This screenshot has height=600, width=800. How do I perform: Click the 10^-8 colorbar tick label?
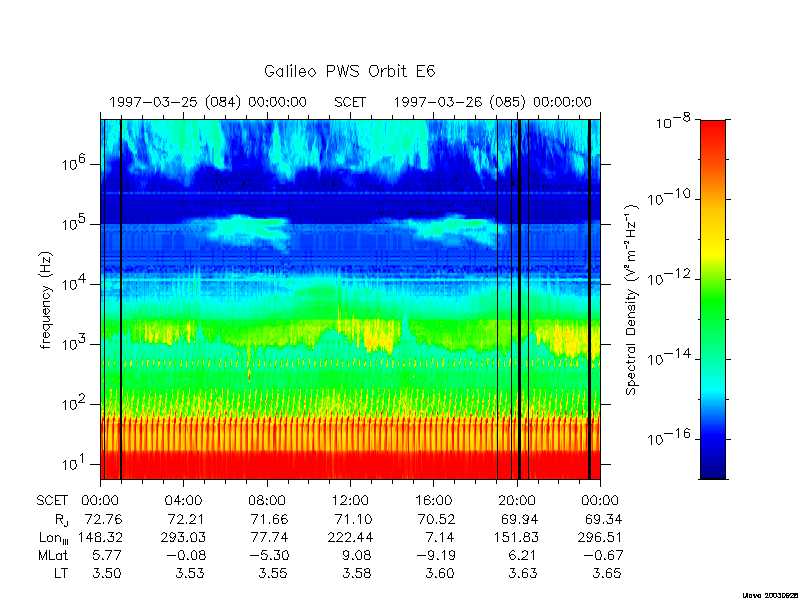pyautogui.click(x=673, y=122)
